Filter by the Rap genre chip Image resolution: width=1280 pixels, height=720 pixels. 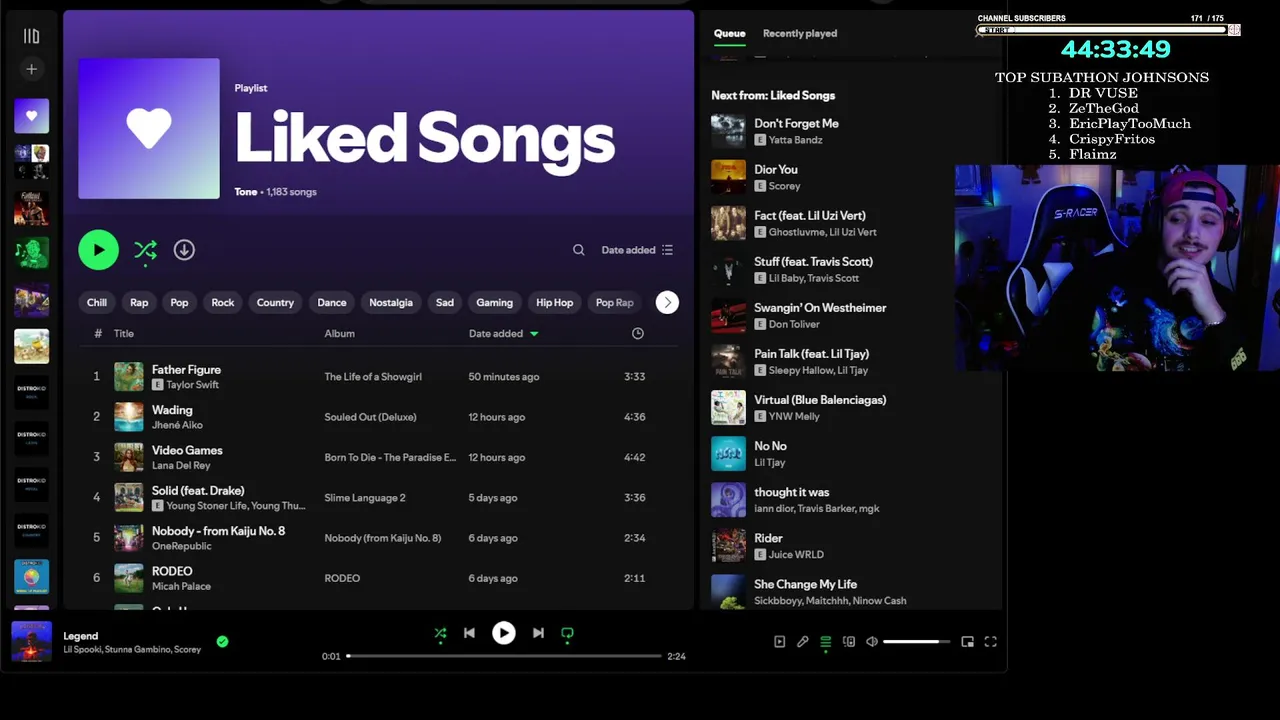[x=139, y=302]
